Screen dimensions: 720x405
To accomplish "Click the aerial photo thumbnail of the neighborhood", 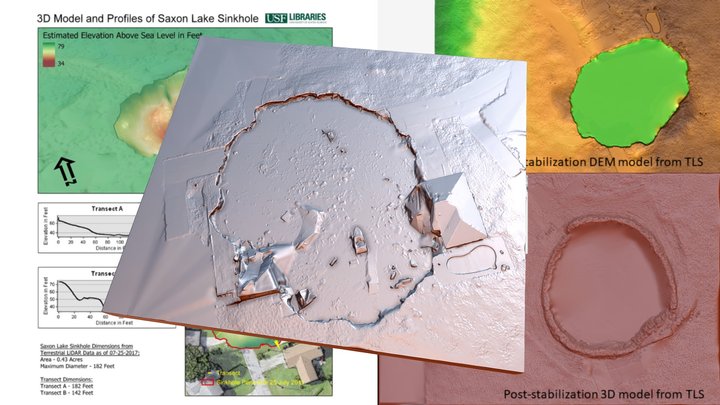I will (259, 363).
